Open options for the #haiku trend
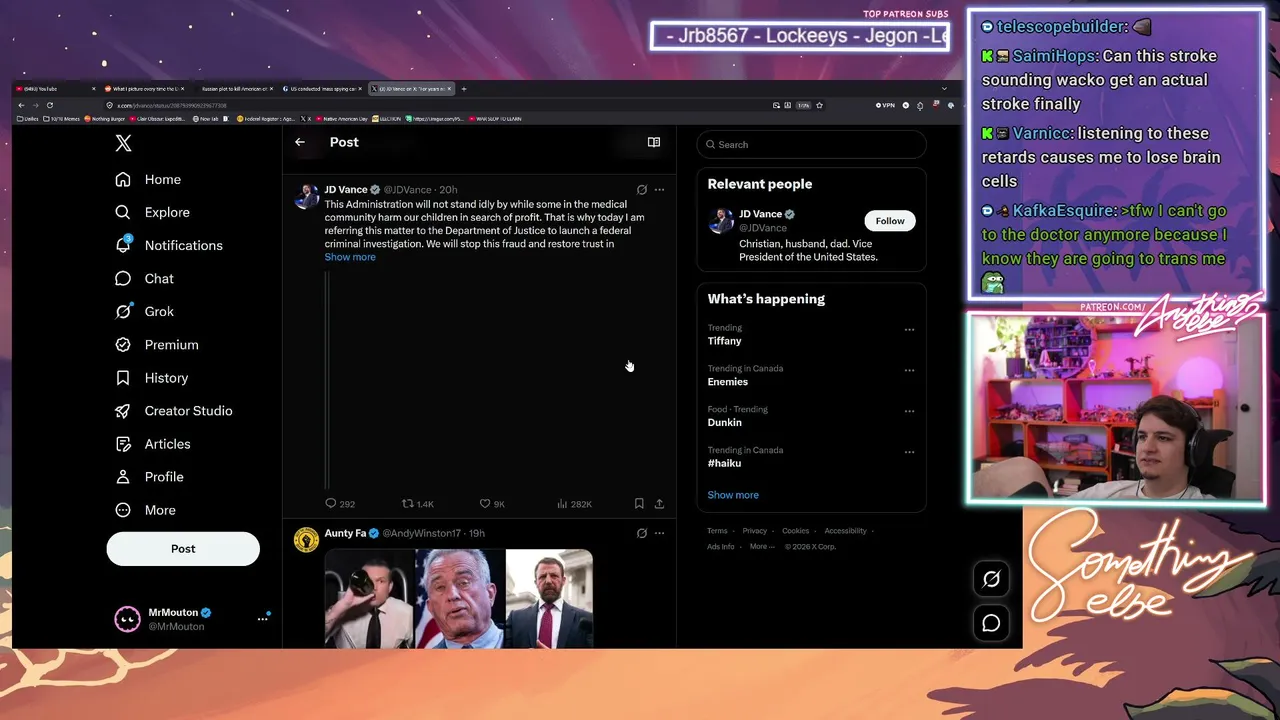This screenshot has width=1280, height=720. point(909,452)
